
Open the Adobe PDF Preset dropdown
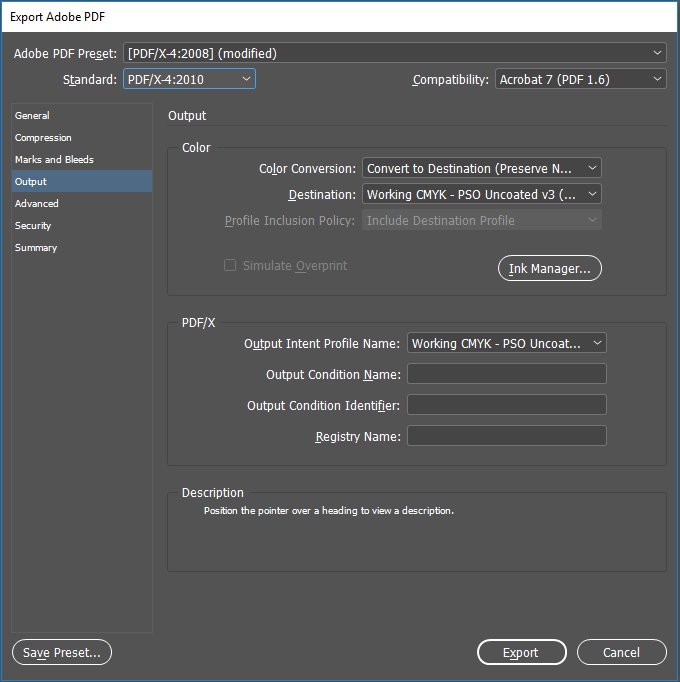tap(394, 53)
